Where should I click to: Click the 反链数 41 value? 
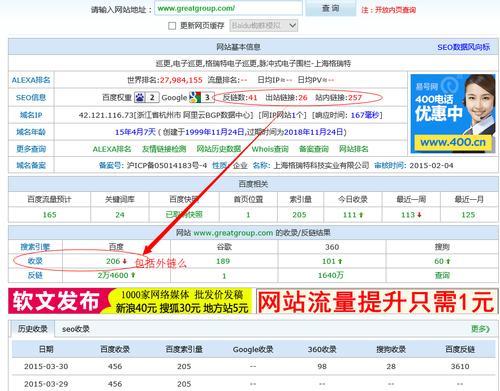pos(253,98)
